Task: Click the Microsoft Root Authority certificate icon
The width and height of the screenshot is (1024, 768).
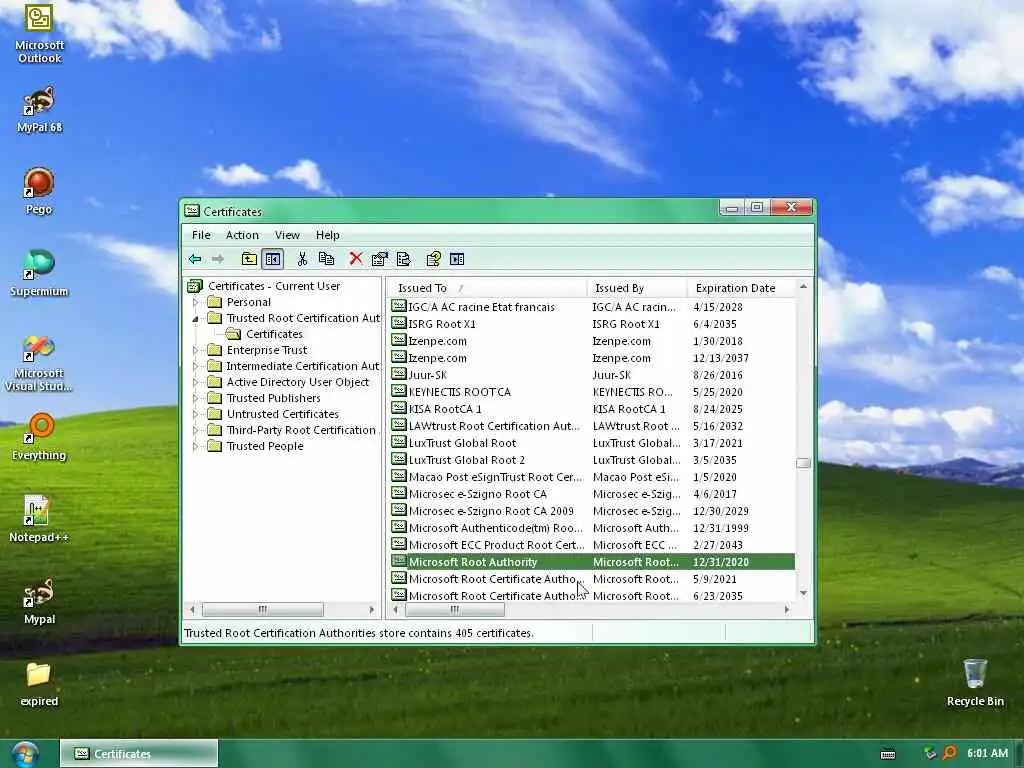Action: (398, 561)
